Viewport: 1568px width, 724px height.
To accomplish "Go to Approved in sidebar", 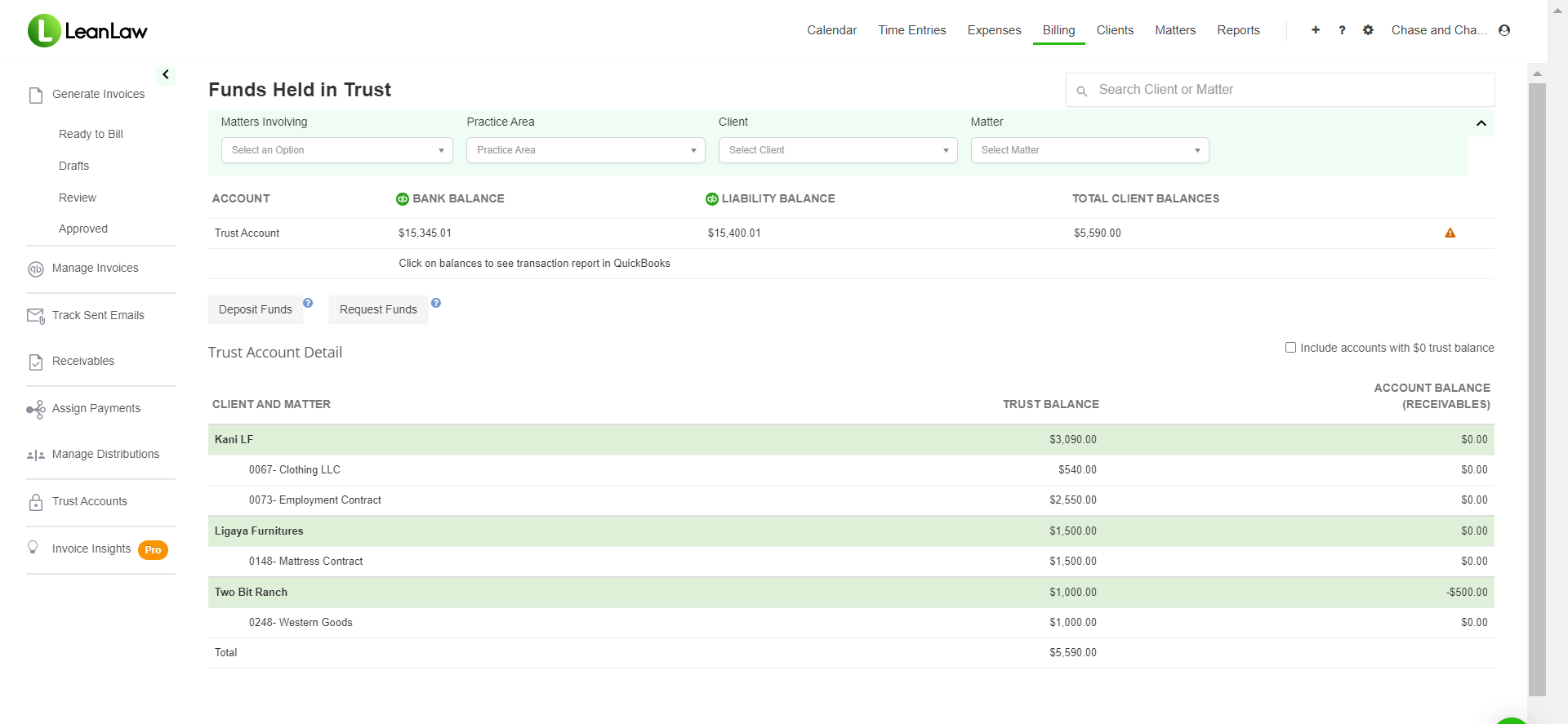I will point(83,229).
